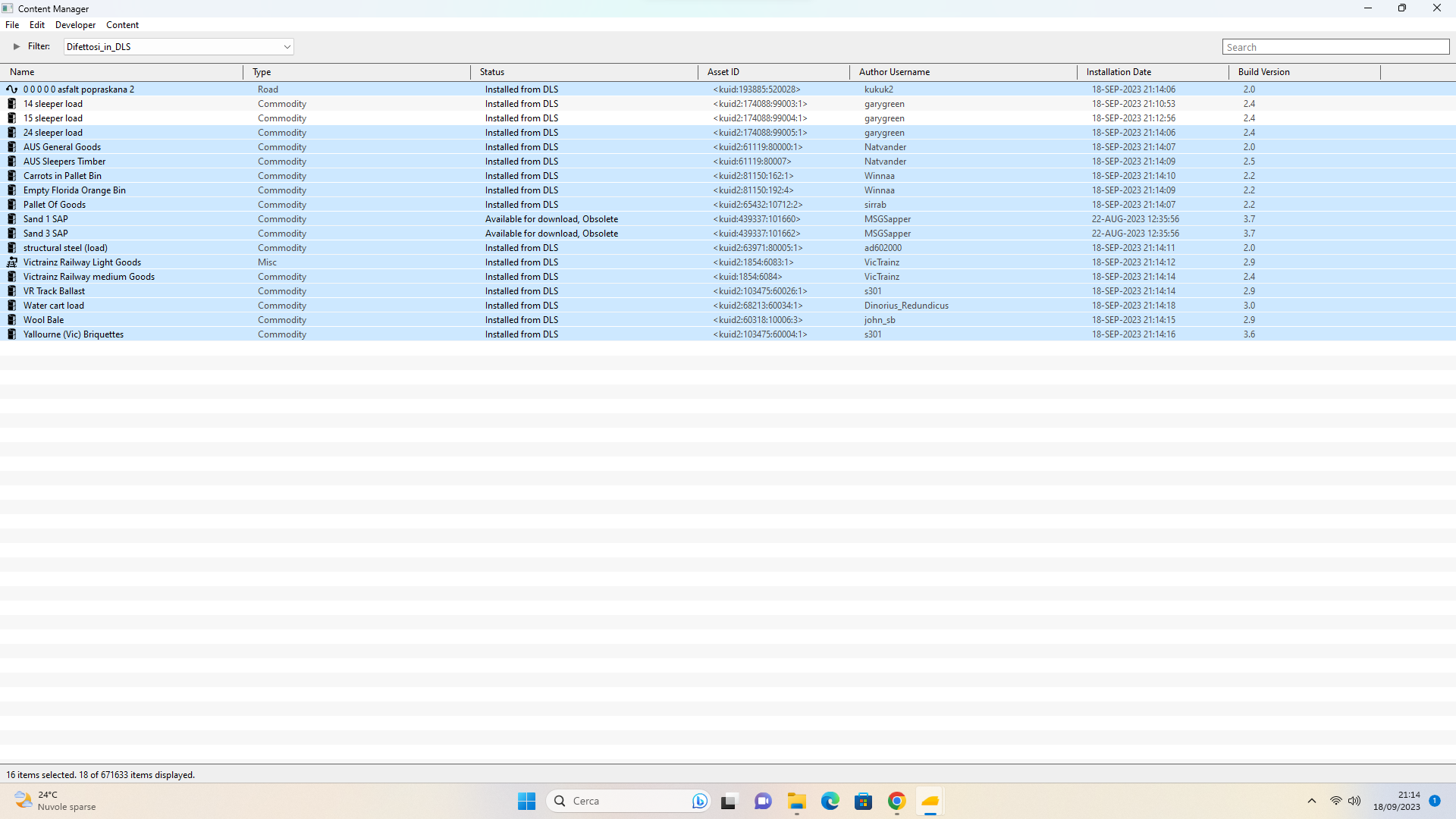Sort by the Asset ID column header
The height and width of the screenshot is (819, 1456).
773,72
